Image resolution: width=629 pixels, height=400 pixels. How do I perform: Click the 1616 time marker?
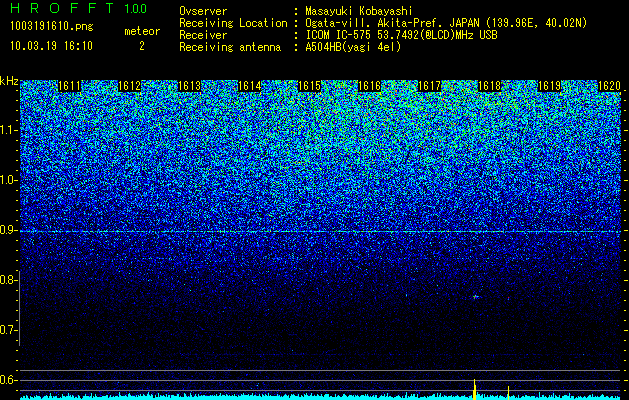[x=369, y=86]
